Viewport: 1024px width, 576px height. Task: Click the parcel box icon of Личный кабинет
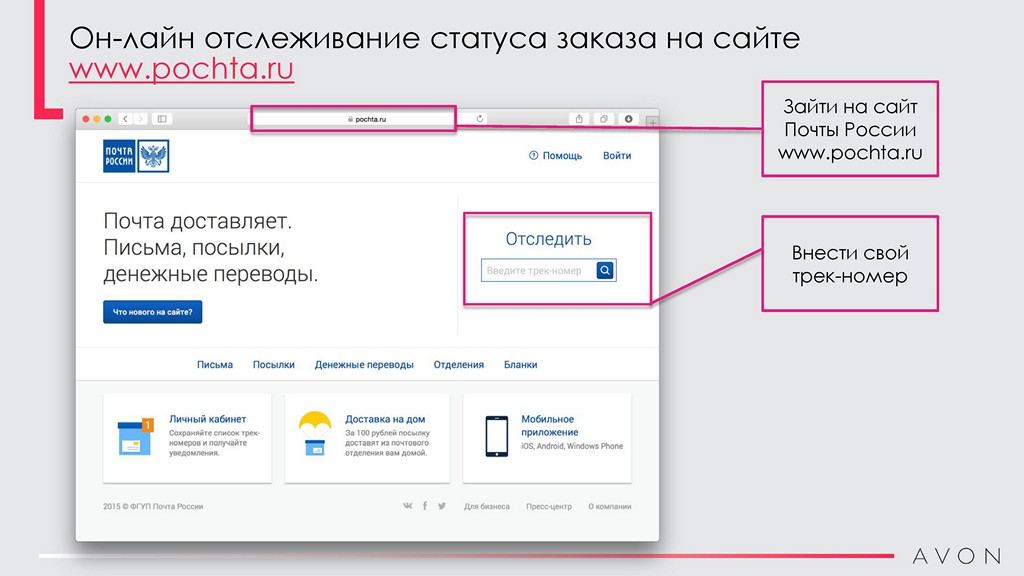135,436
